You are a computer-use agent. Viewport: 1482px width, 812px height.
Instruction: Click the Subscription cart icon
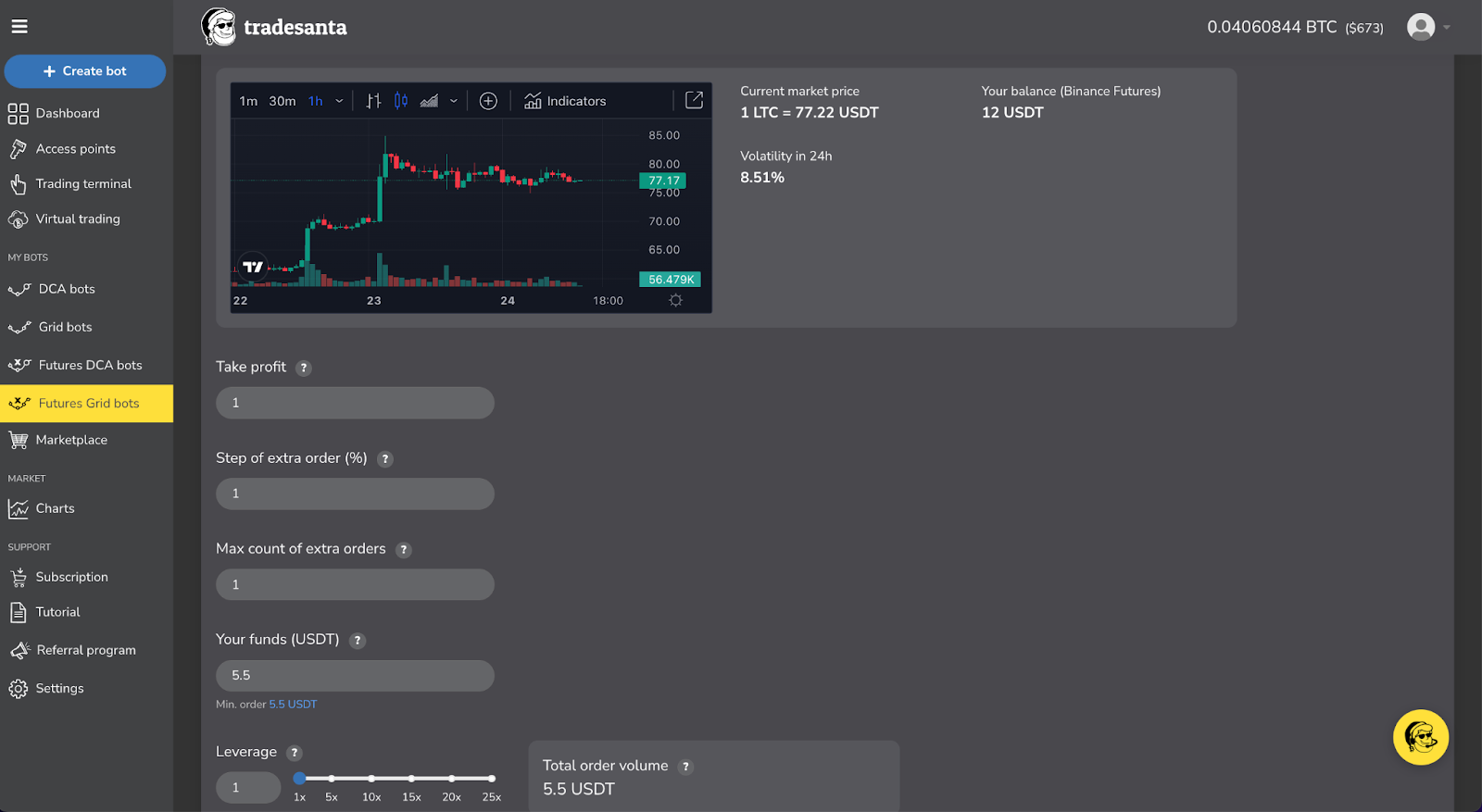pyautogui.click(x=19, y=578)
